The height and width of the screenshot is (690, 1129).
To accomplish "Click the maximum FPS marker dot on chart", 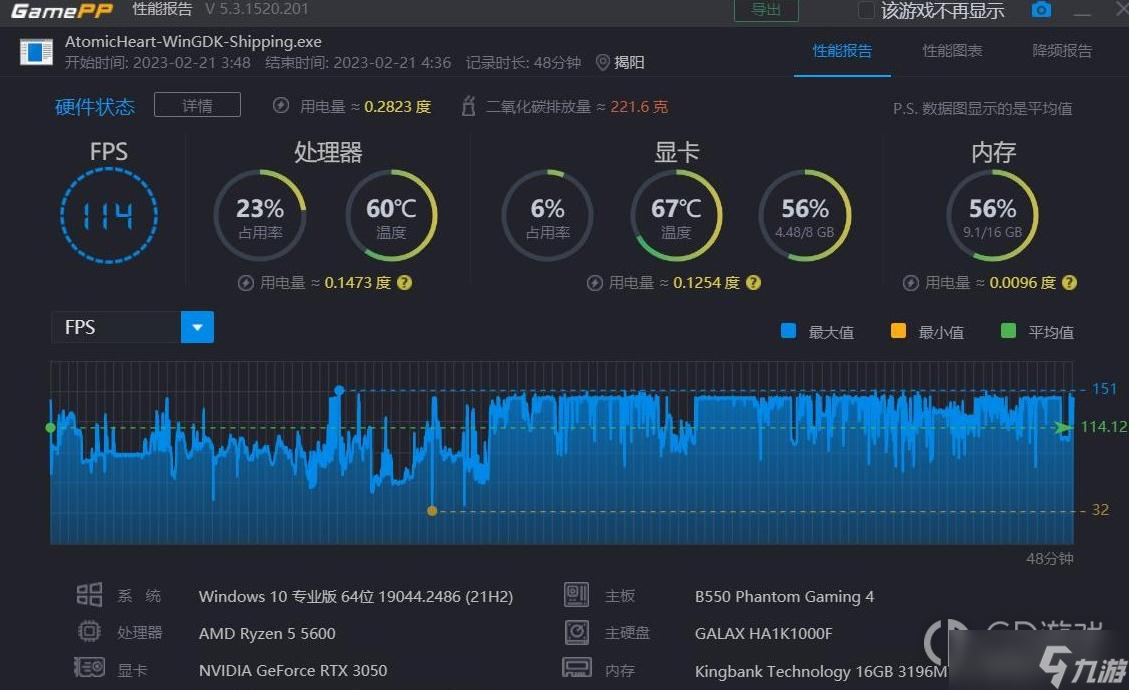I will pyautogui.click(x=339, y=390).
